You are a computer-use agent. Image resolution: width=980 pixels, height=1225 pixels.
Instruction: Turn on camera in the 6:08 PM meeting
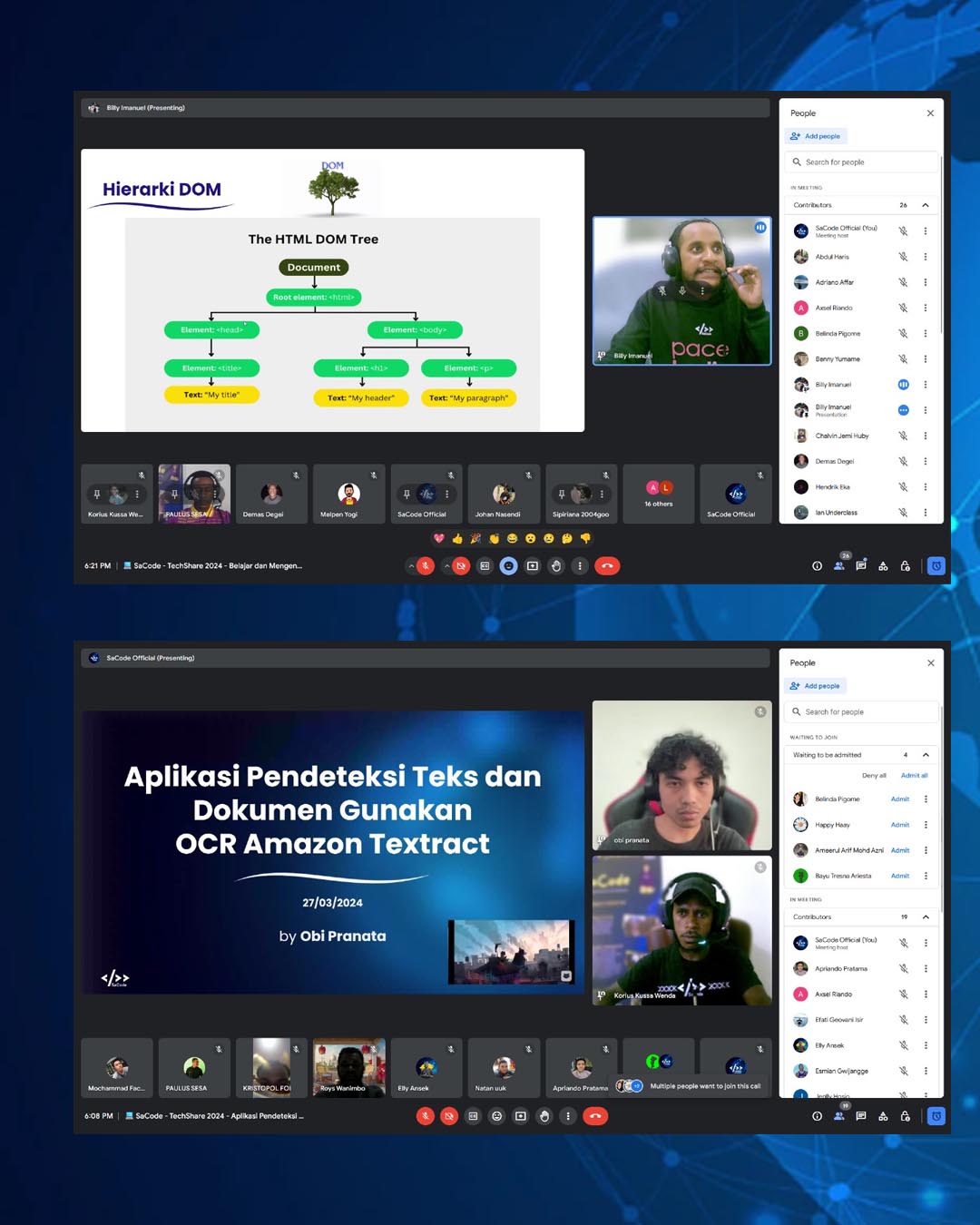coord(449,1116)
